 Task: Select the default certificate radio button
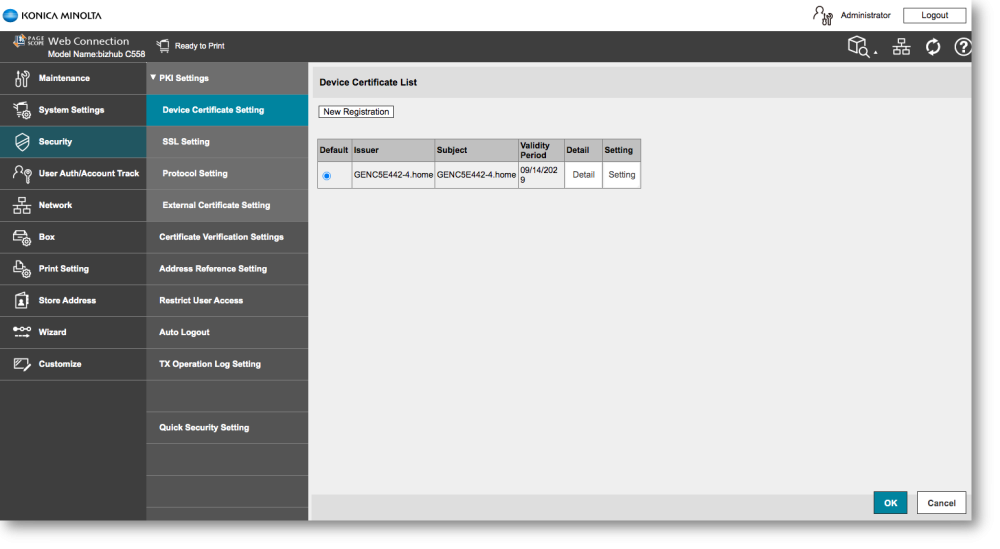[327, 176]
